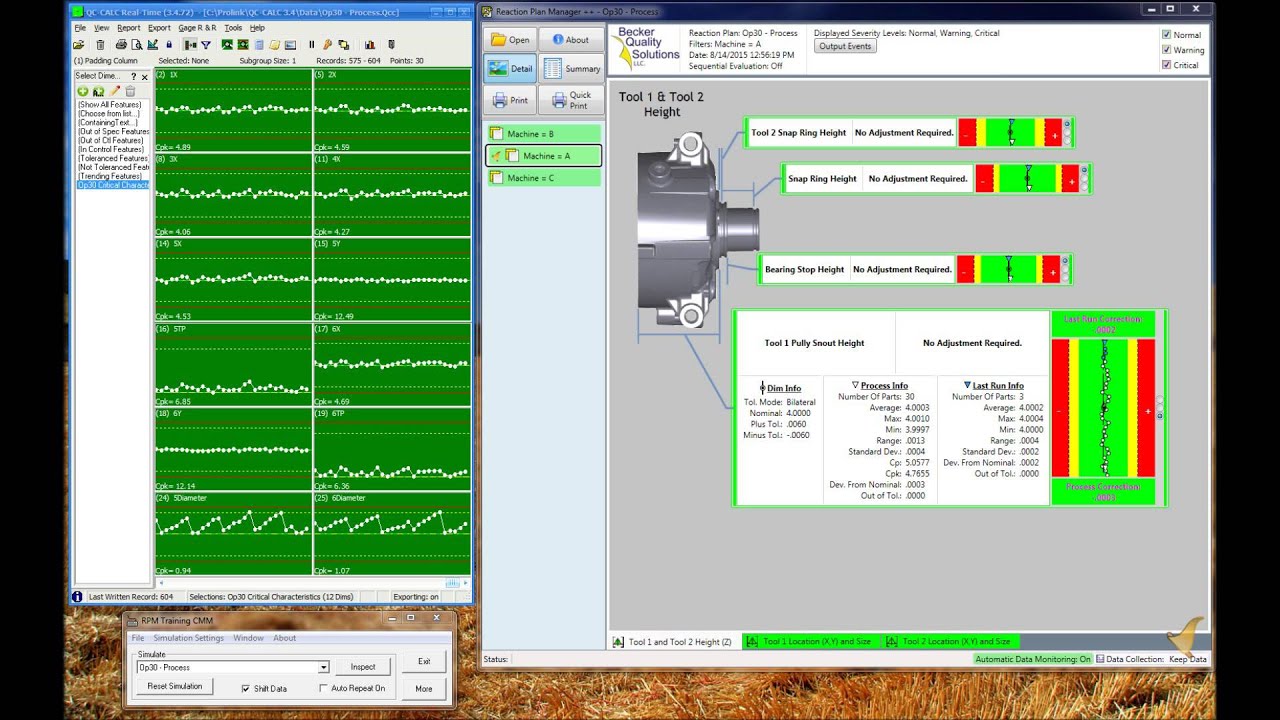Open the Gage R & R menu

point(197,28)
